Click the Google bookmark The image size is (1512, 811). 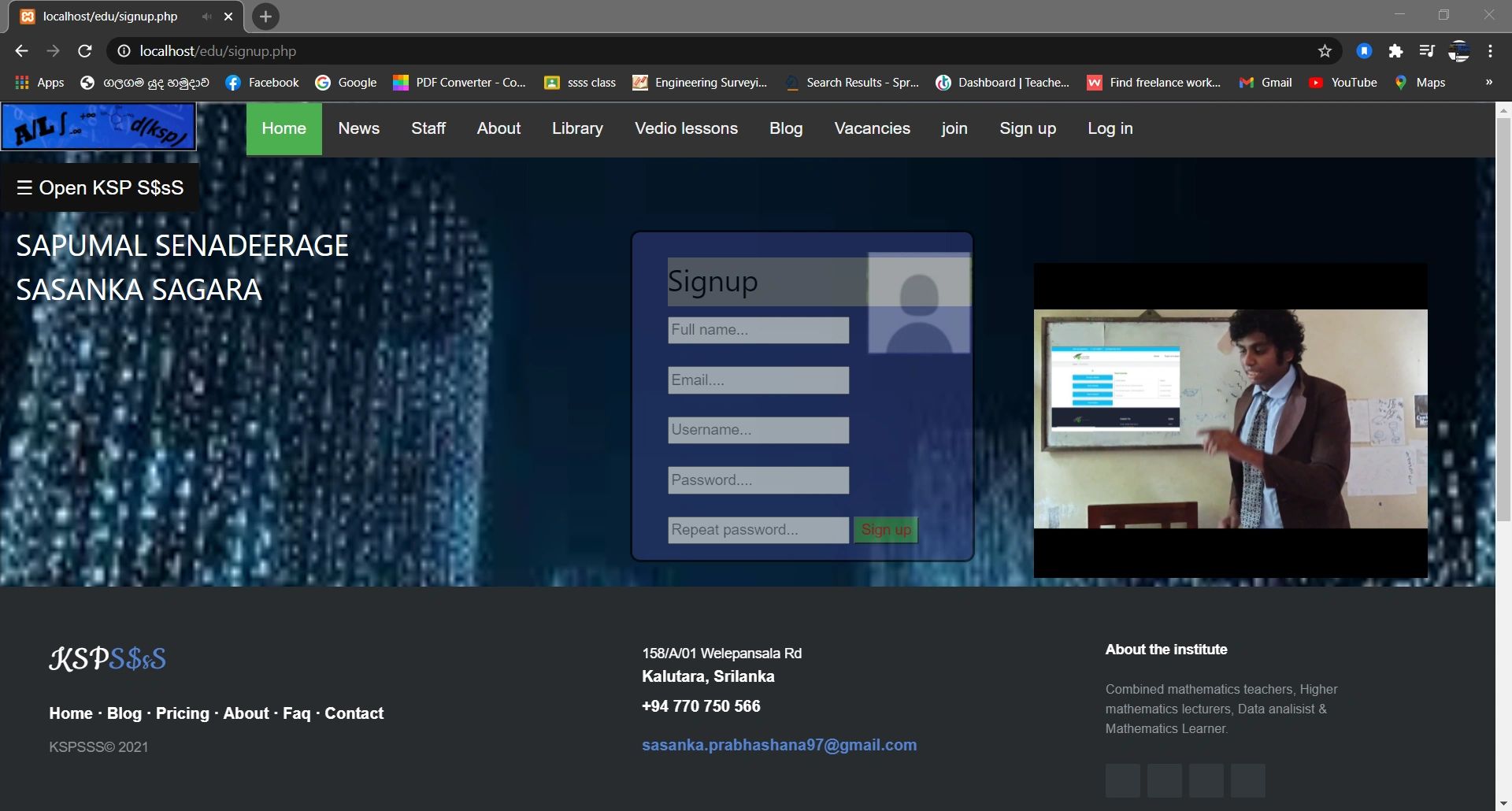coord(346,83)
